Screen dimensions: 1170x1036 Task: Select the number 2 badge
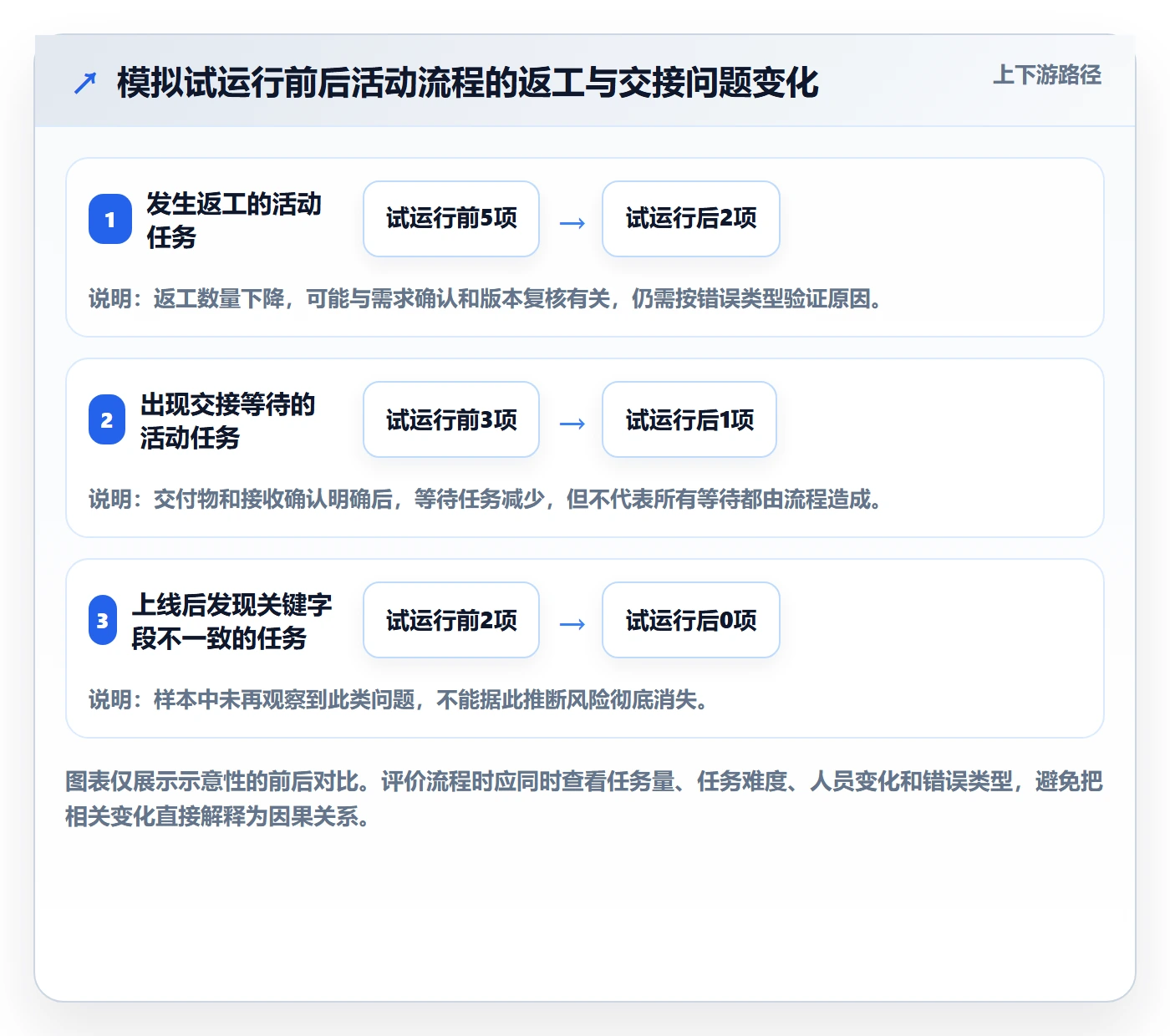107,419
